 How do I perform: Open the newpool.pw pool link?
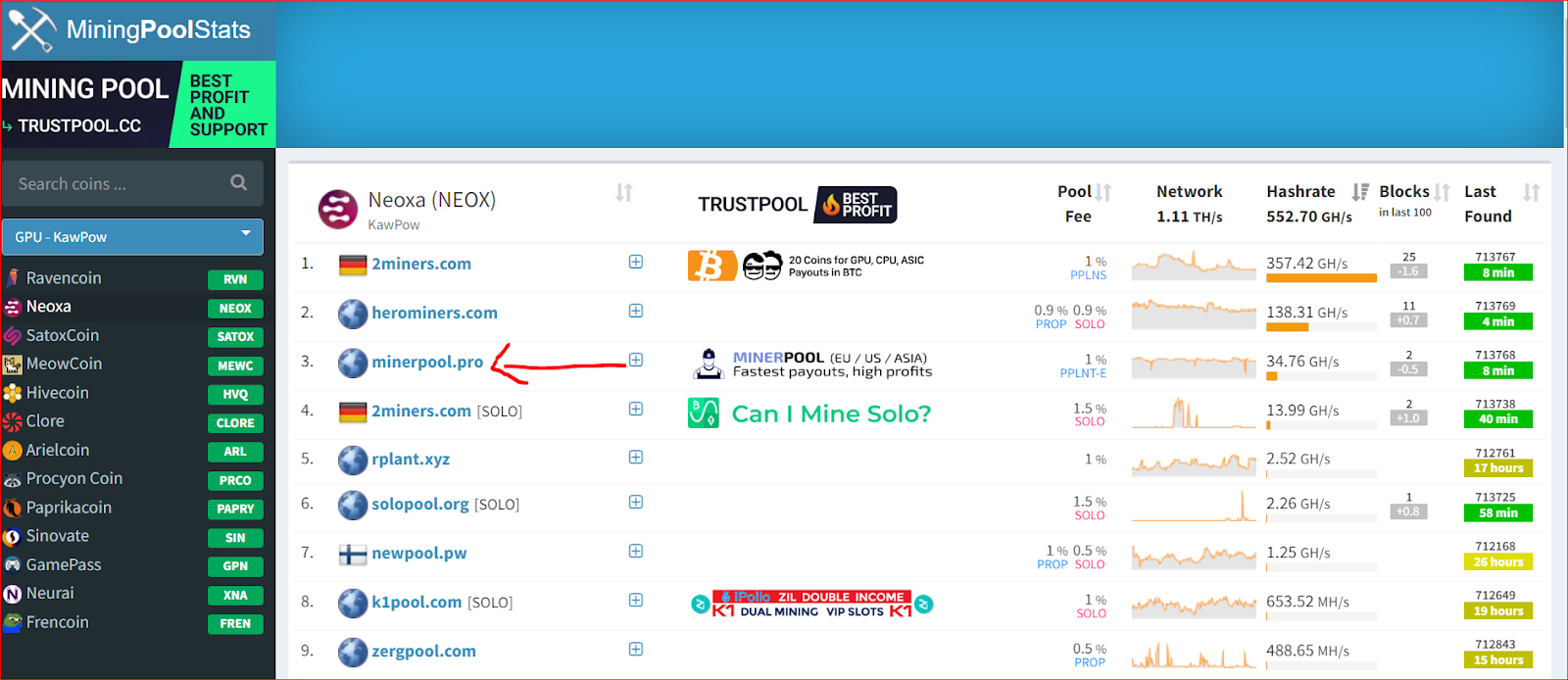coord(419,553)
